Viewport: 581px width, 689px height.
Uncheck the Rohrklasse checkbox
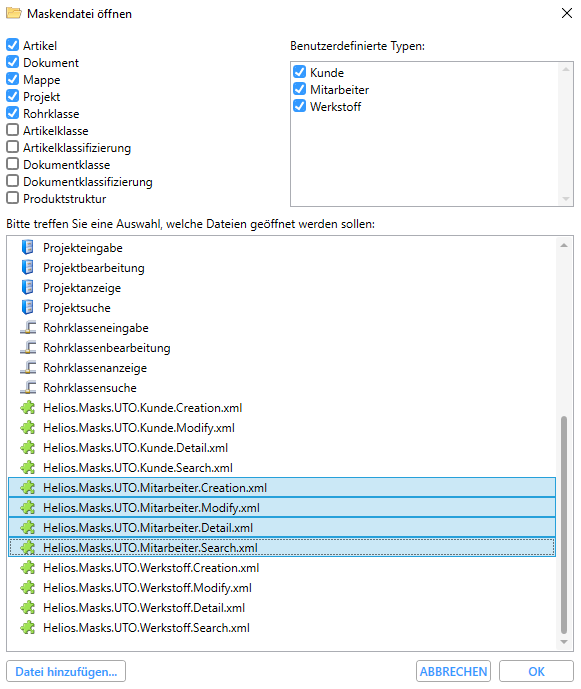[13, 113]
